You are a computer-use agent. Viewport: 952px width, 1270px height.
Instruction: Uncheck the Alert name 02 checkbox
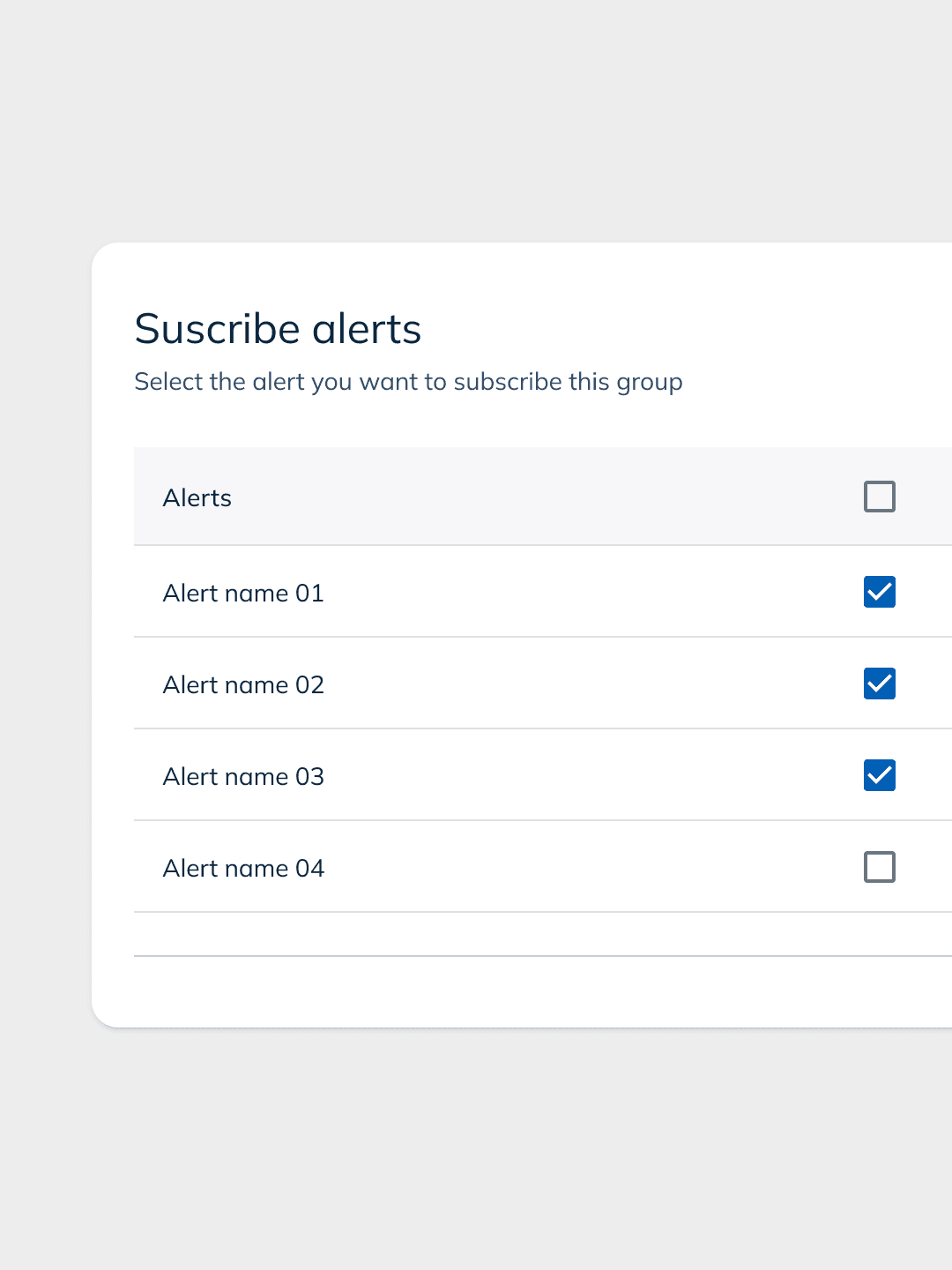pos(880,684)
